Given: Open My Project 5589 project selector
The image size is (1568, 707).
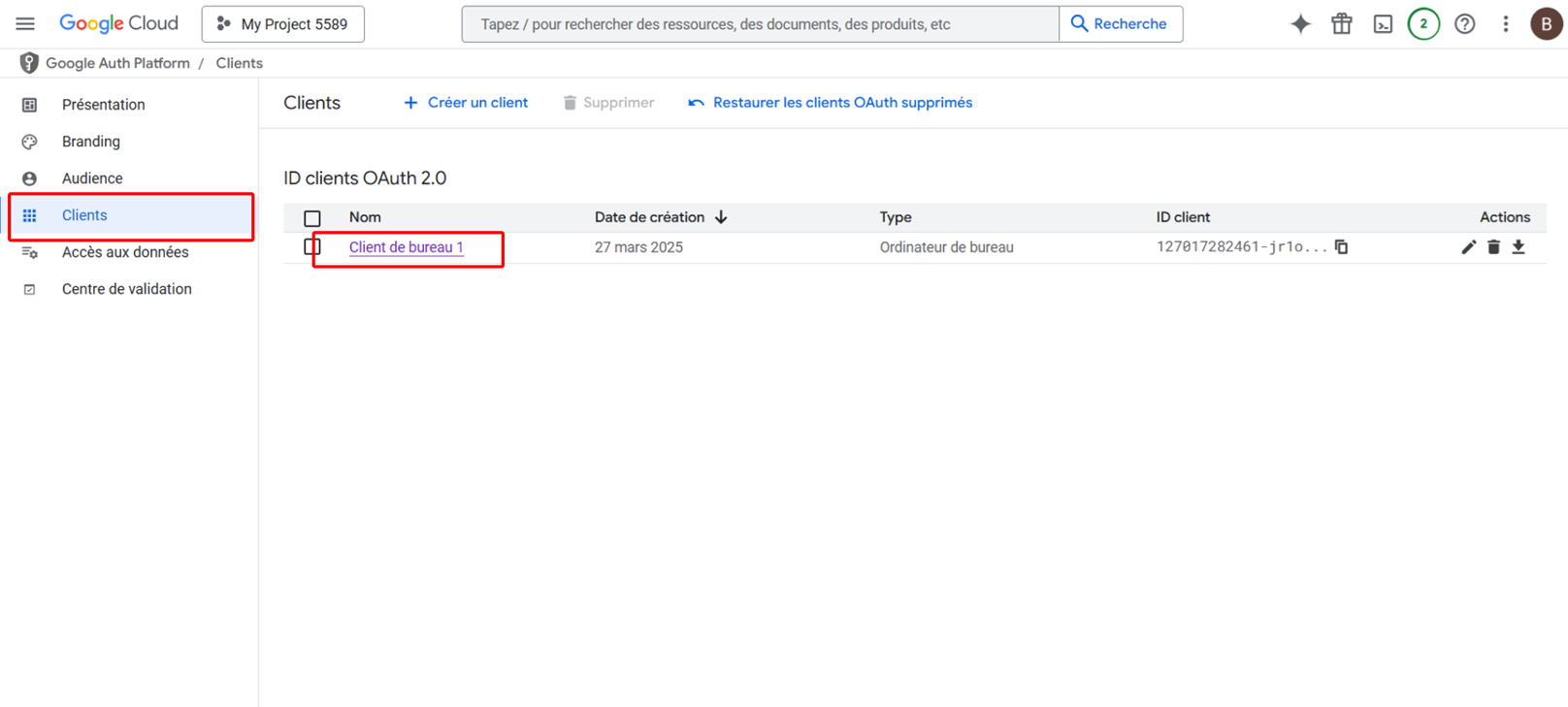Looking at the screenshot, I should [283, 24].
